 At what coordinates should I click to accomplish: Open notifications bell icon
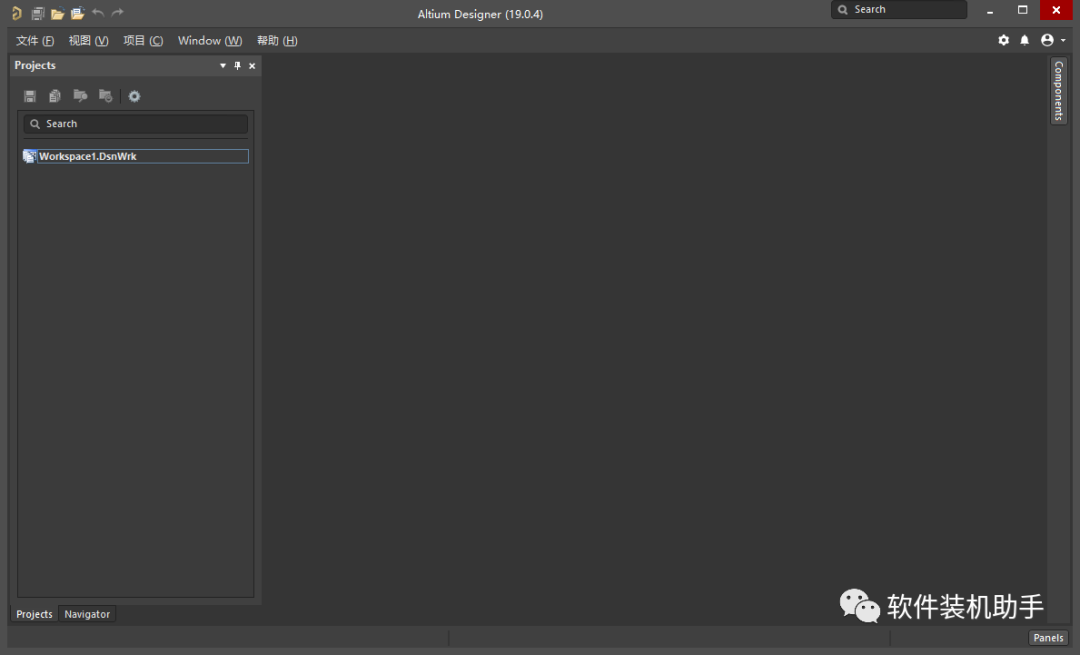1025,41
